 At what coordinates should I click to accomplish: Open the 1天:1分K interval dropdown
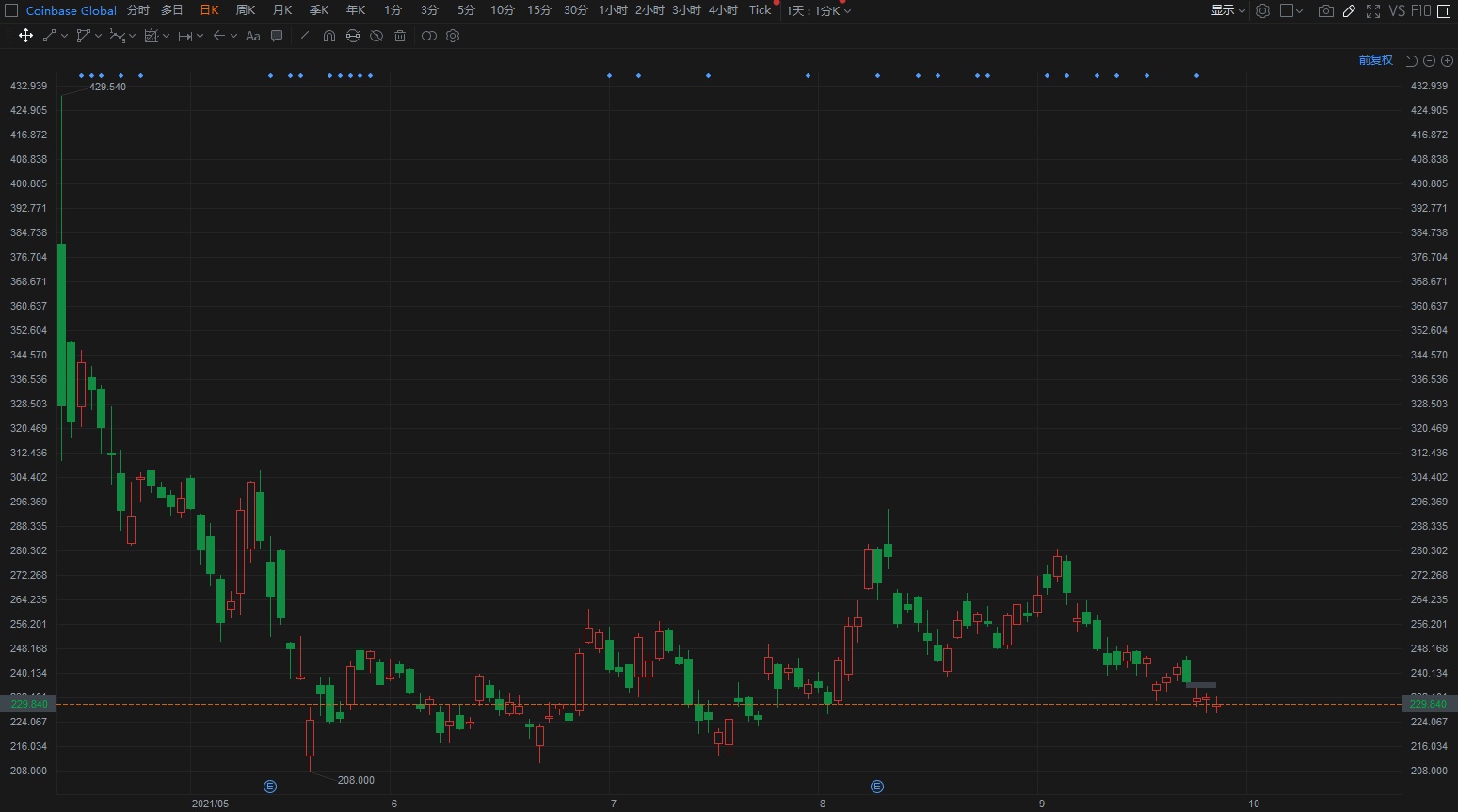tap(818, 10)
